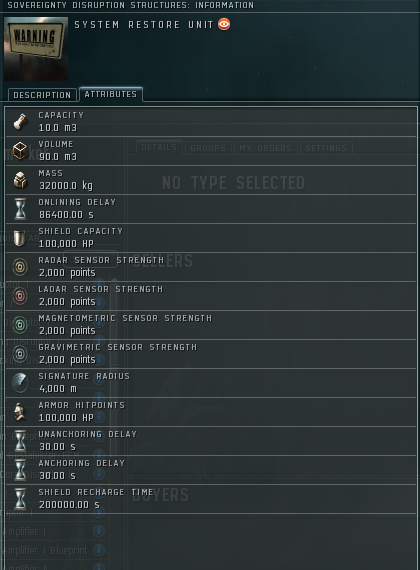420x570 pixels.
Task: Click the Ladar Sensor Strength icon
Action: (20, 296)
